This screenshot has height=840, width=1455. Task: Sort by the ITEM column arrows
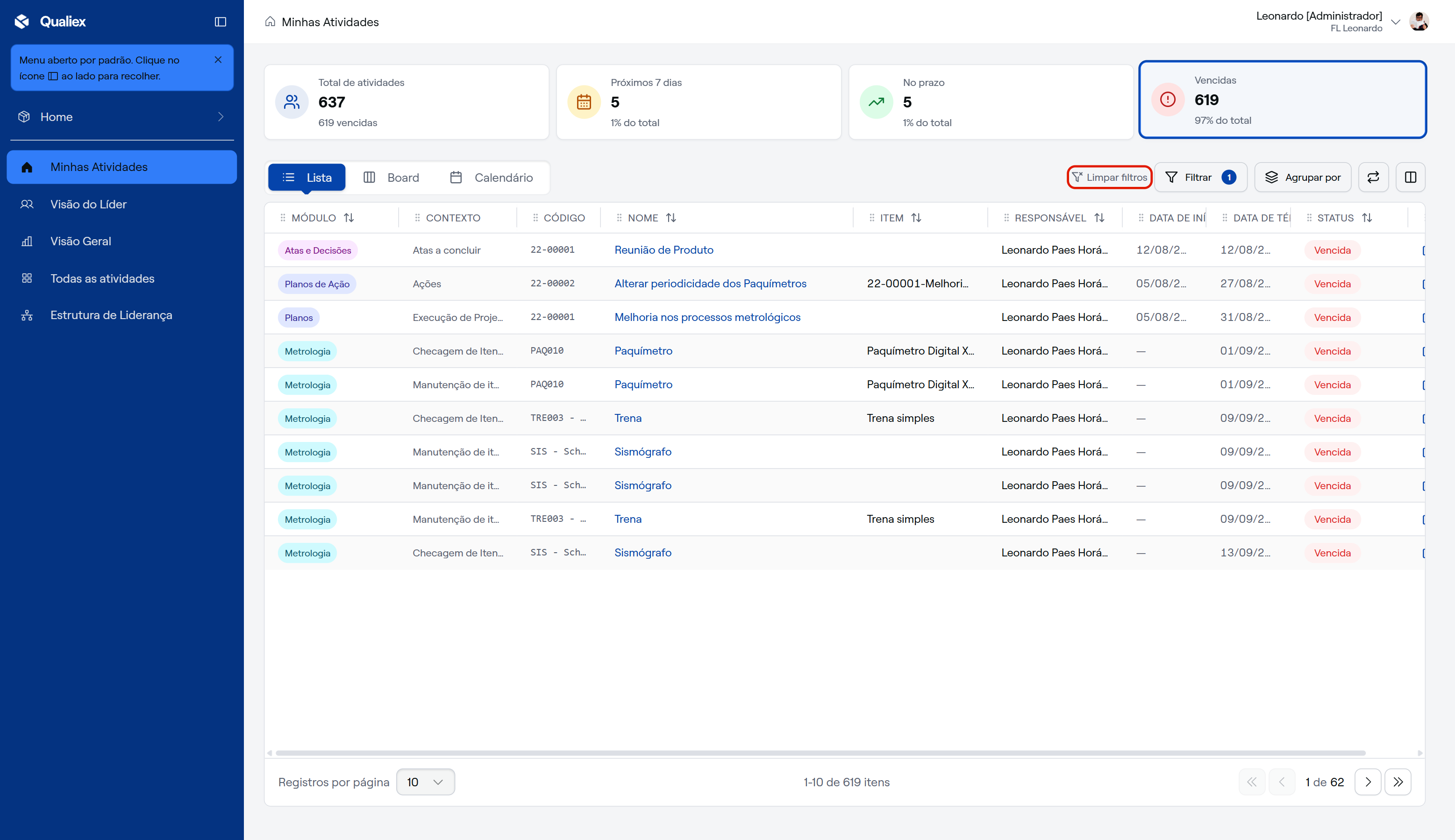tap(916, 218)
